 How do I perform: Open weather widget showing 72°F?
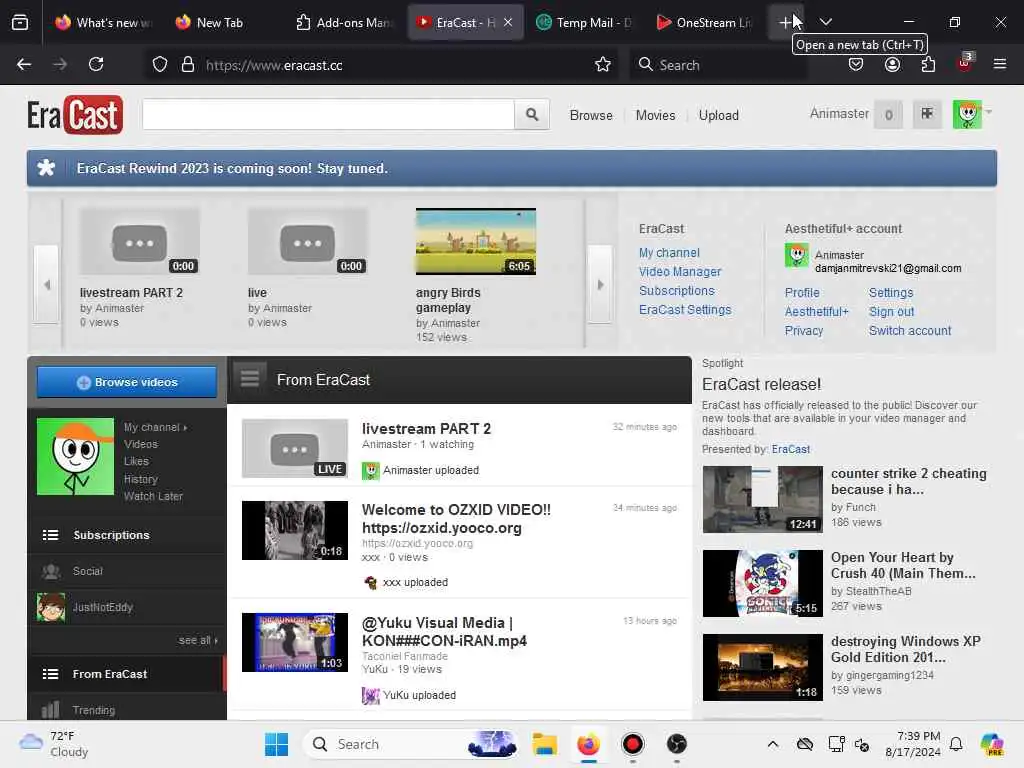point(54,744)
